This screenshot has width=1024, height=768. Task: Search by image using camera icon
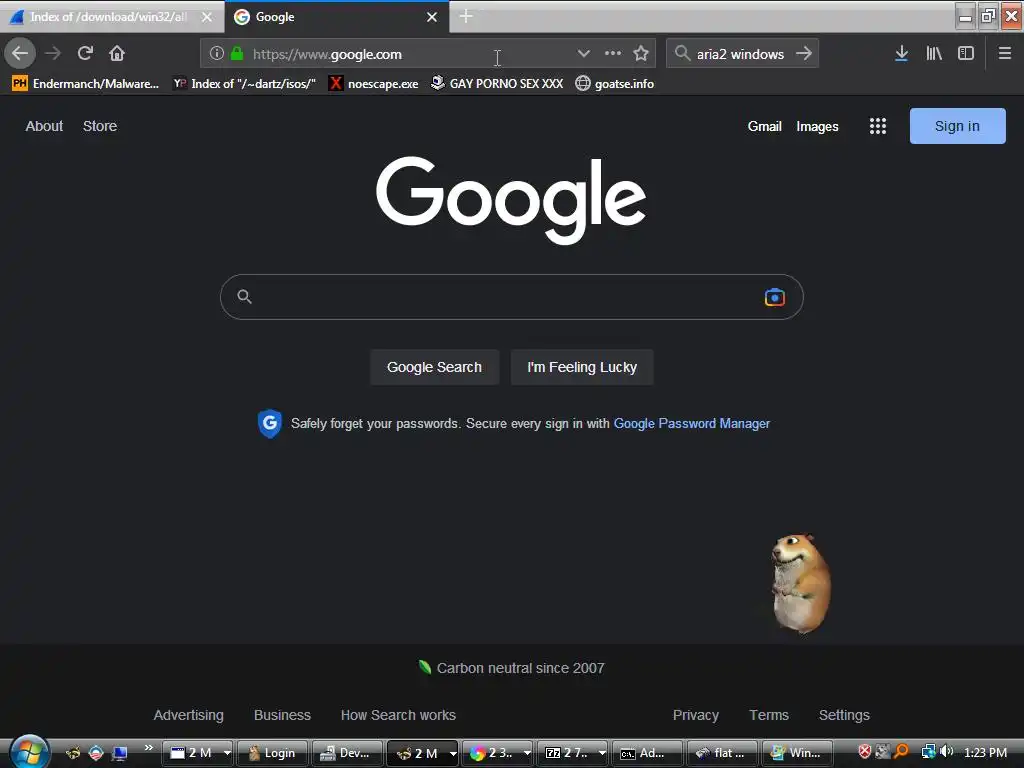pos(775,297)
